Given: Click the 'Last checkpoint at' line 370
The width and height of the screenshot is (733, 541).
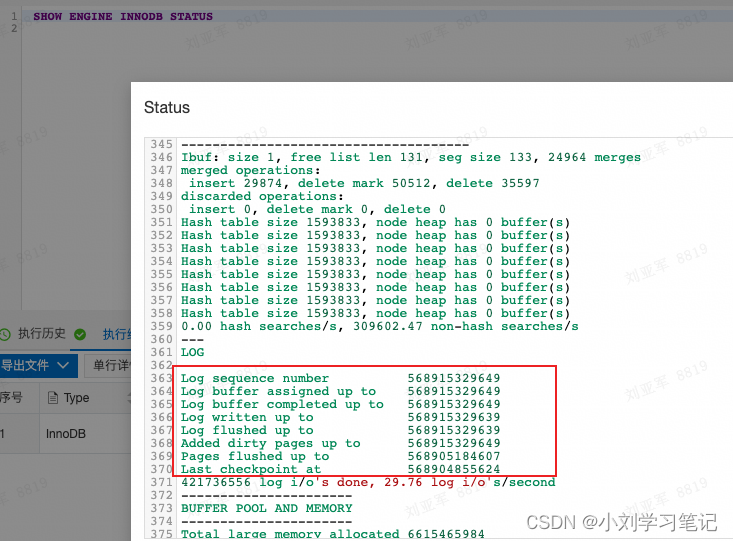Looking at the screenshot, I should [x=340, y=469].
